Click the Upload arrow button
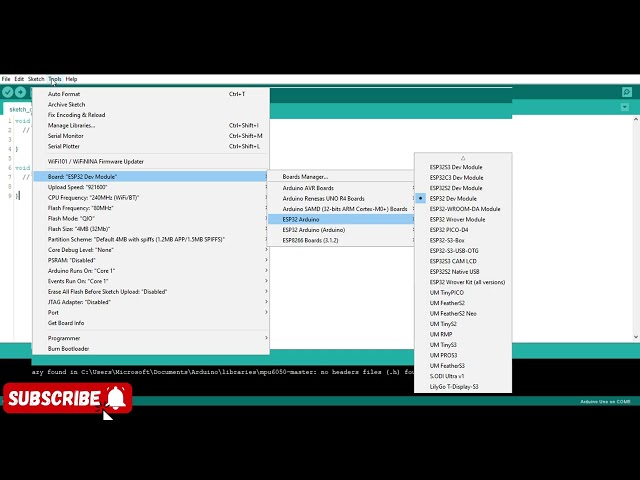The image size is (640, 480). pyautogui.click(x=20, y=92)
